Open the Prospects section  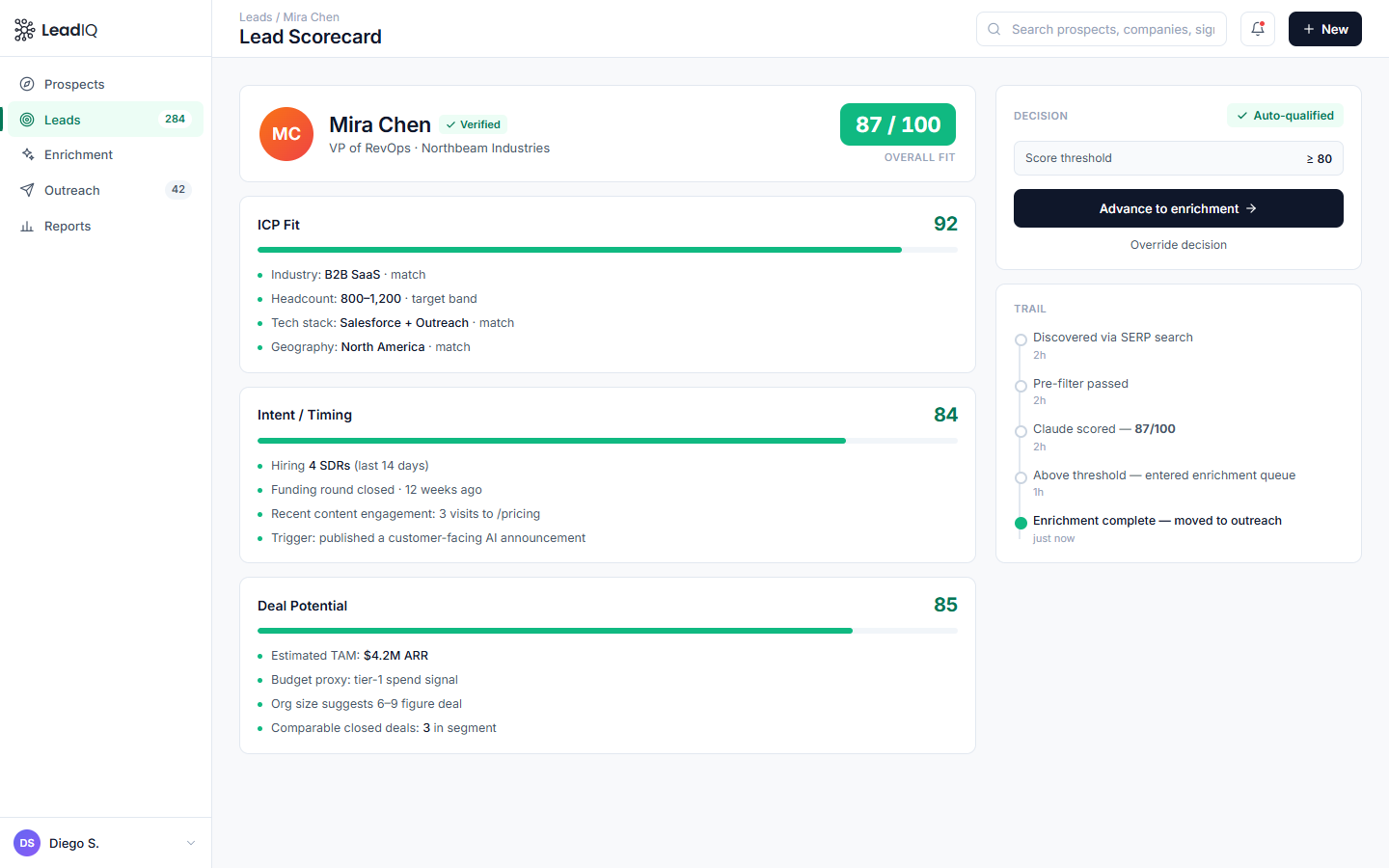(106, 84)
